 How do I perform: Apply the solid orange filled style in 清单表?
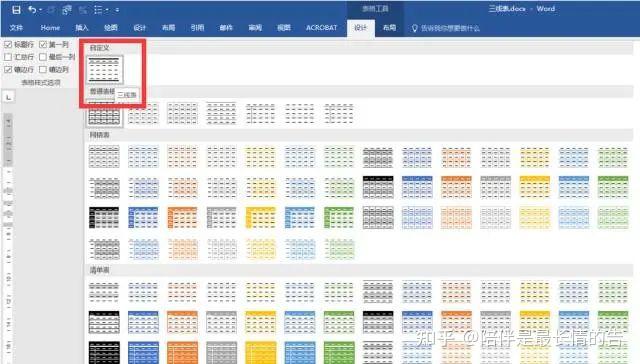[182, 353]
